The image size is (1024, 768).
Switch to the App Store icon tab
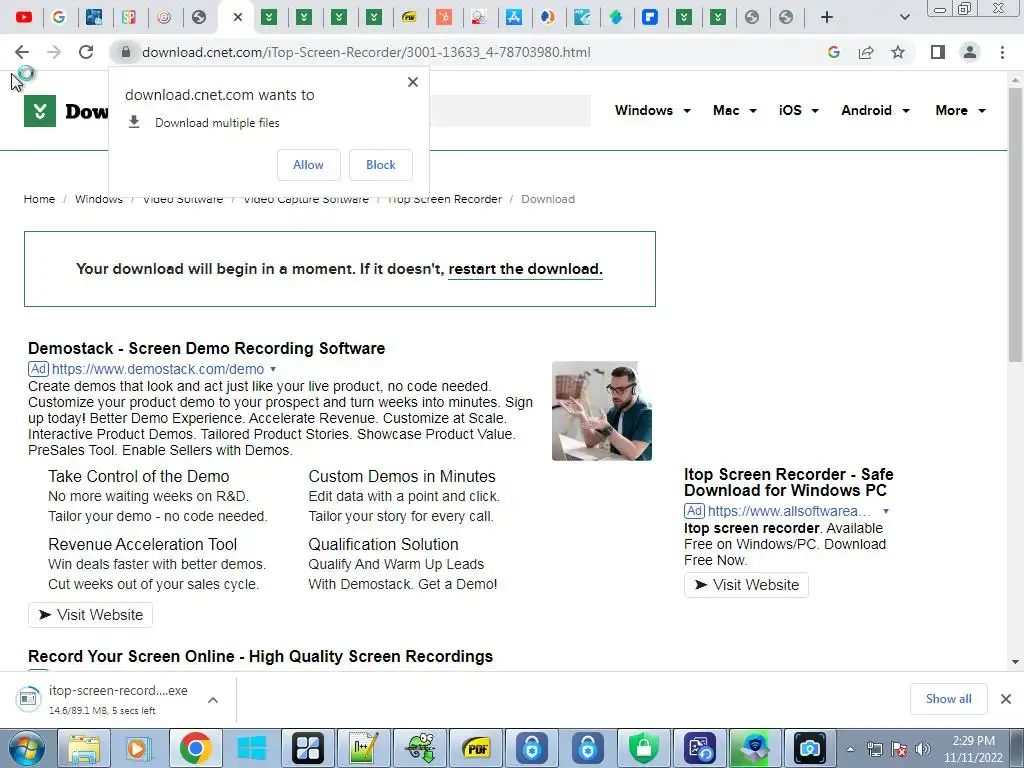[514, 17]
